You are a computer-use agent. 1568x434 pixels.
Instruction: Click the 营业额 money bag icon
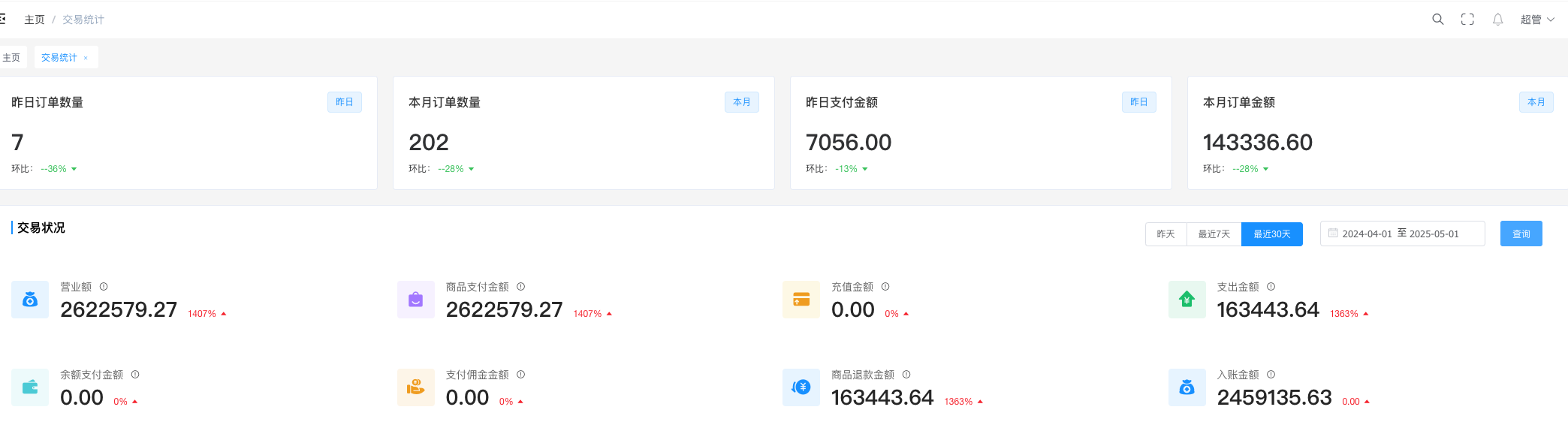[x=29, y=299]
